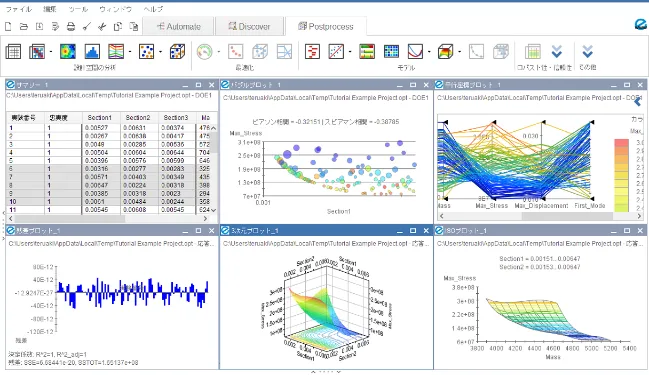Click the red horizontal bar chart icon
This screenshot has height=375, width=649.
[x=312, y=52]
